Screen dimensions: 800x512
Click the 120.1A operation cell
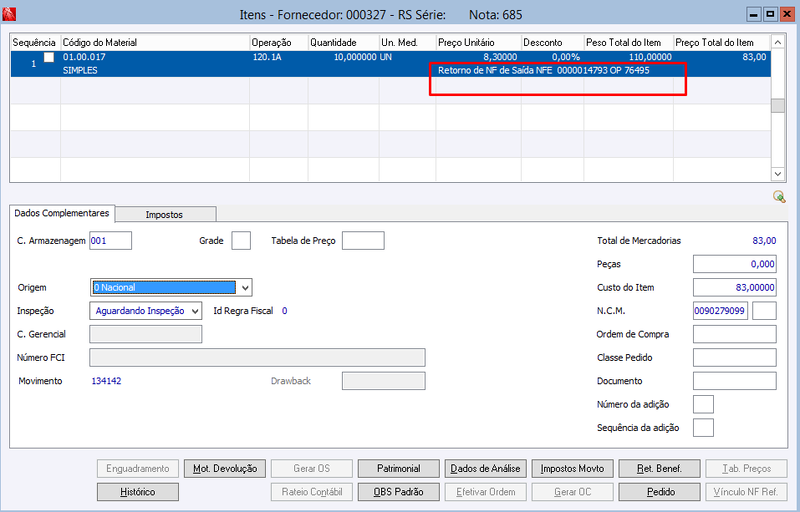click(x=267, y=57)
